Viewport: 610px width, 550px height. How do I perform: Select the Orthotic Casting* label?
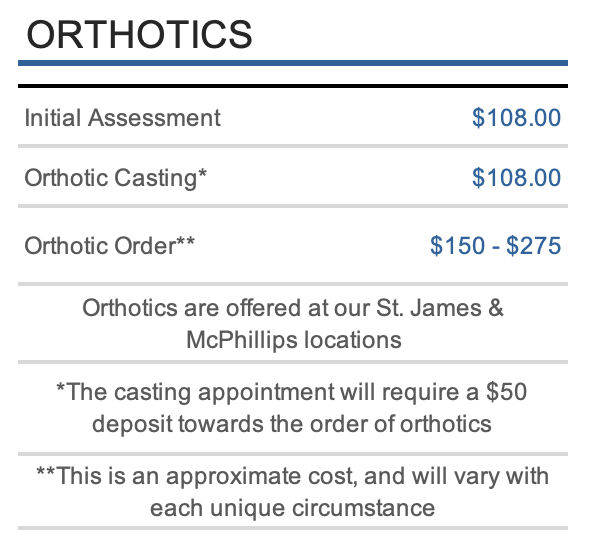pyautogui.click(x=116, y=178)
